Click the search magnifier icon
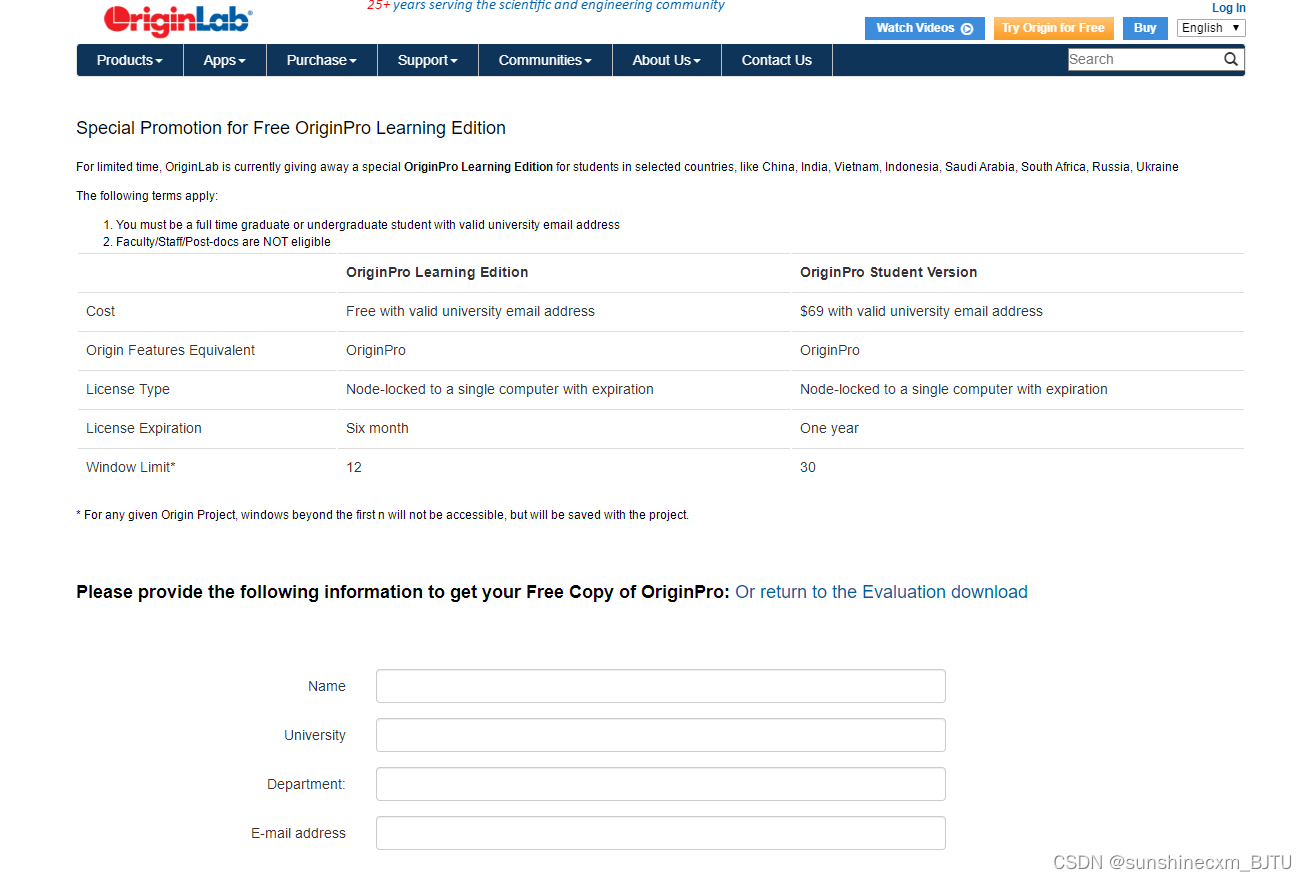Image resolution: width=1307 pixels, height=881 pixels. (x=1231, y=59)
